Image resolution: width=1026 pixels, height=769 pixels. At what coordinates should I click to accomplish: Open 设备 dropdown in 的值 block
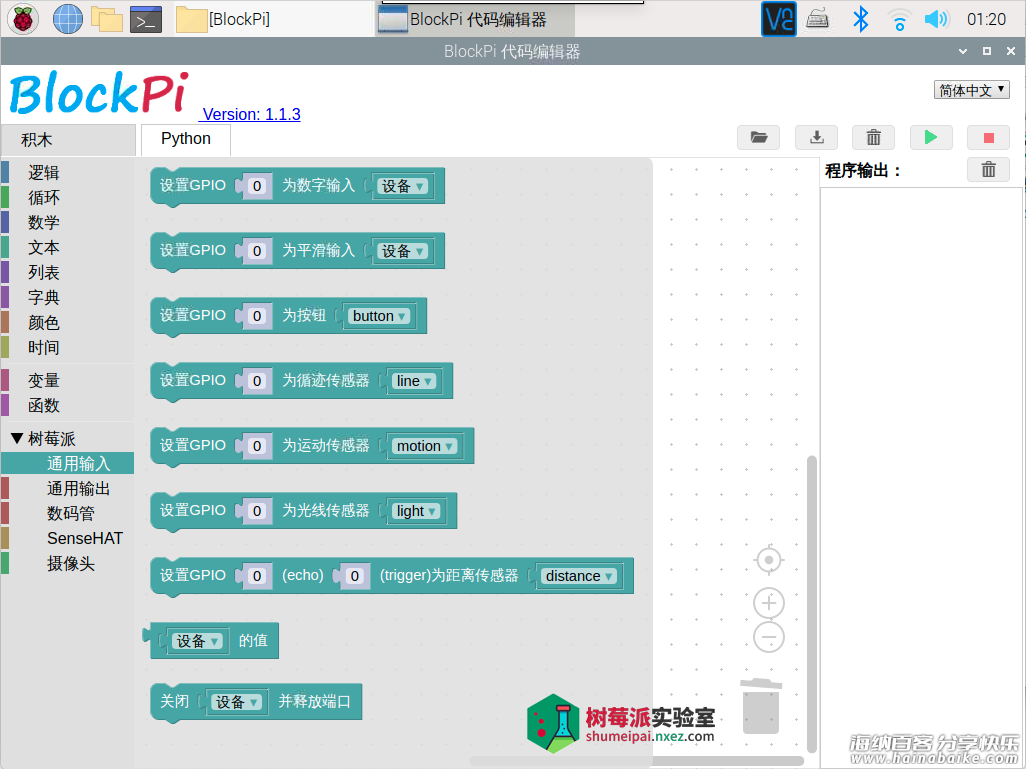tap(197, 641)
